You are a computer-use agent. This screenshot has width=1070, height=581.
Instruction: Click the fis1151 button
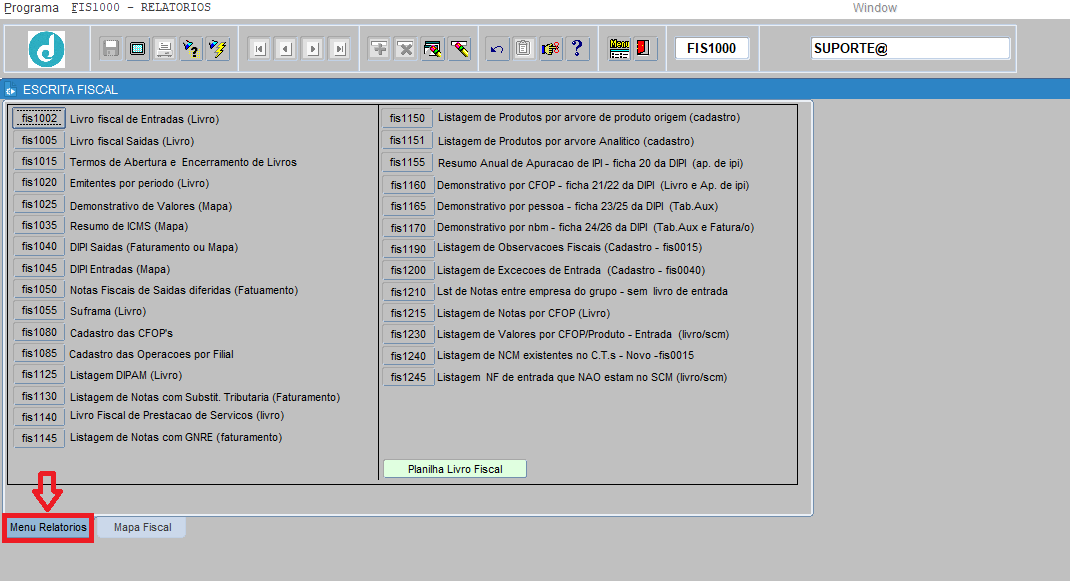407,141
